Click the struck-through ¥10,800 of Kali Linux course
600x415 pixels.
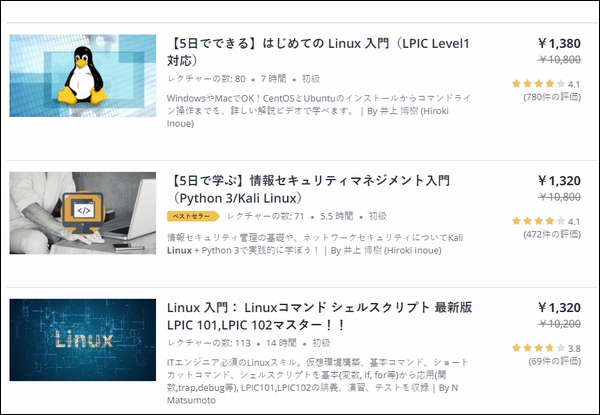click(559, 197)
